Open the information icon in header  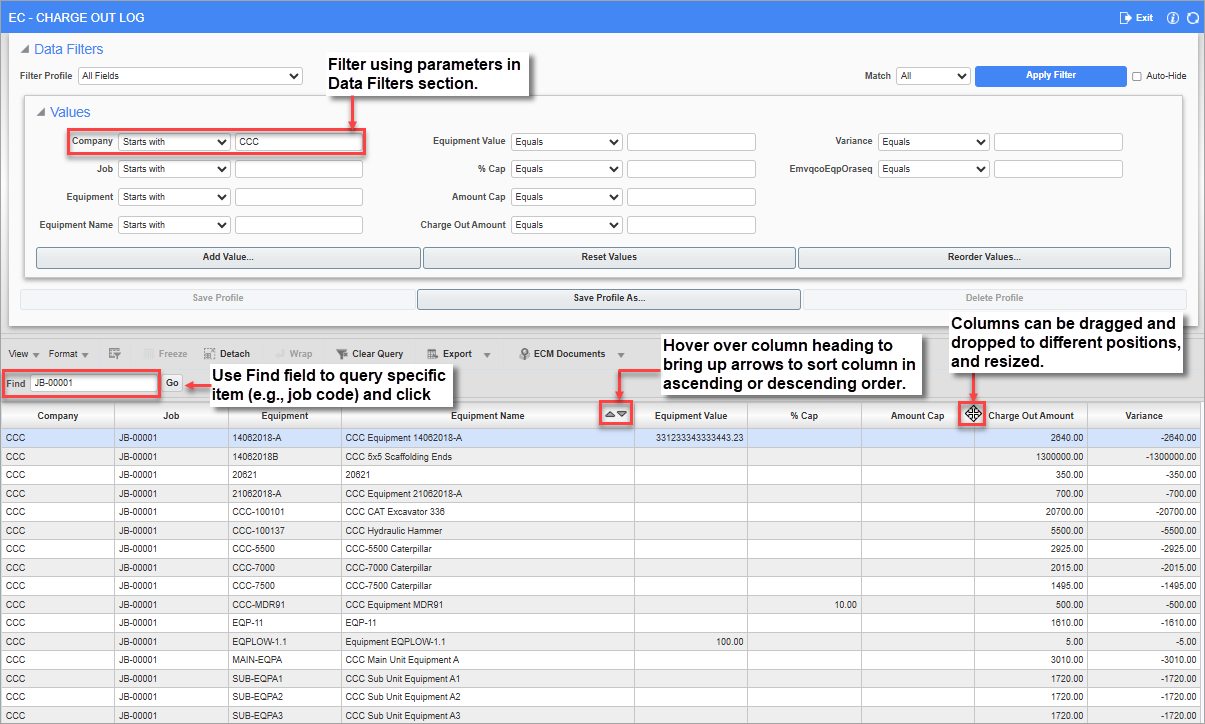tap(1173, 18)
